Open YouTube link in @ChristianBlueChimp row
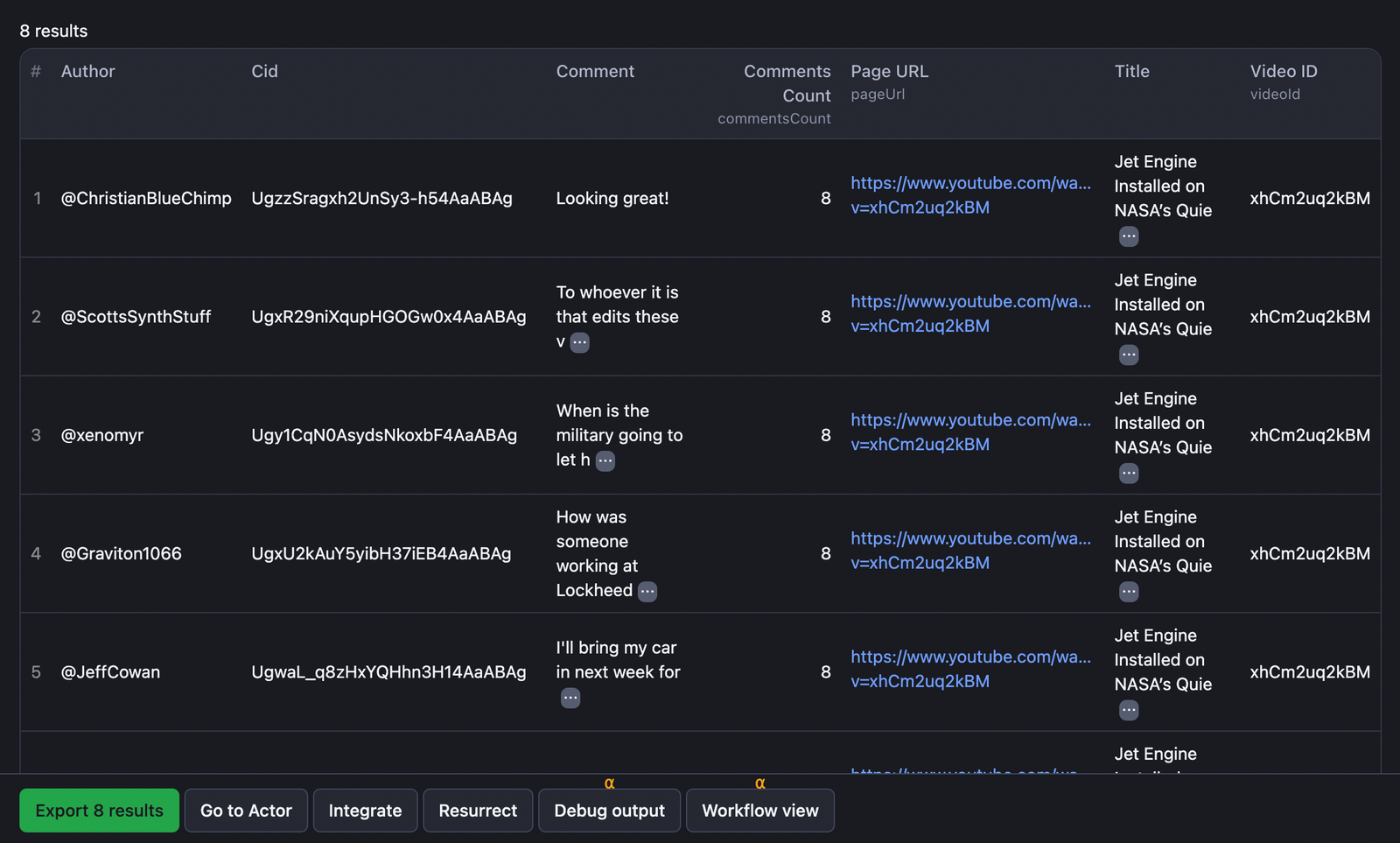Image resolution: width=1400 pixels, height=843 pixels. pyautogui.click(x=969, y=195)
